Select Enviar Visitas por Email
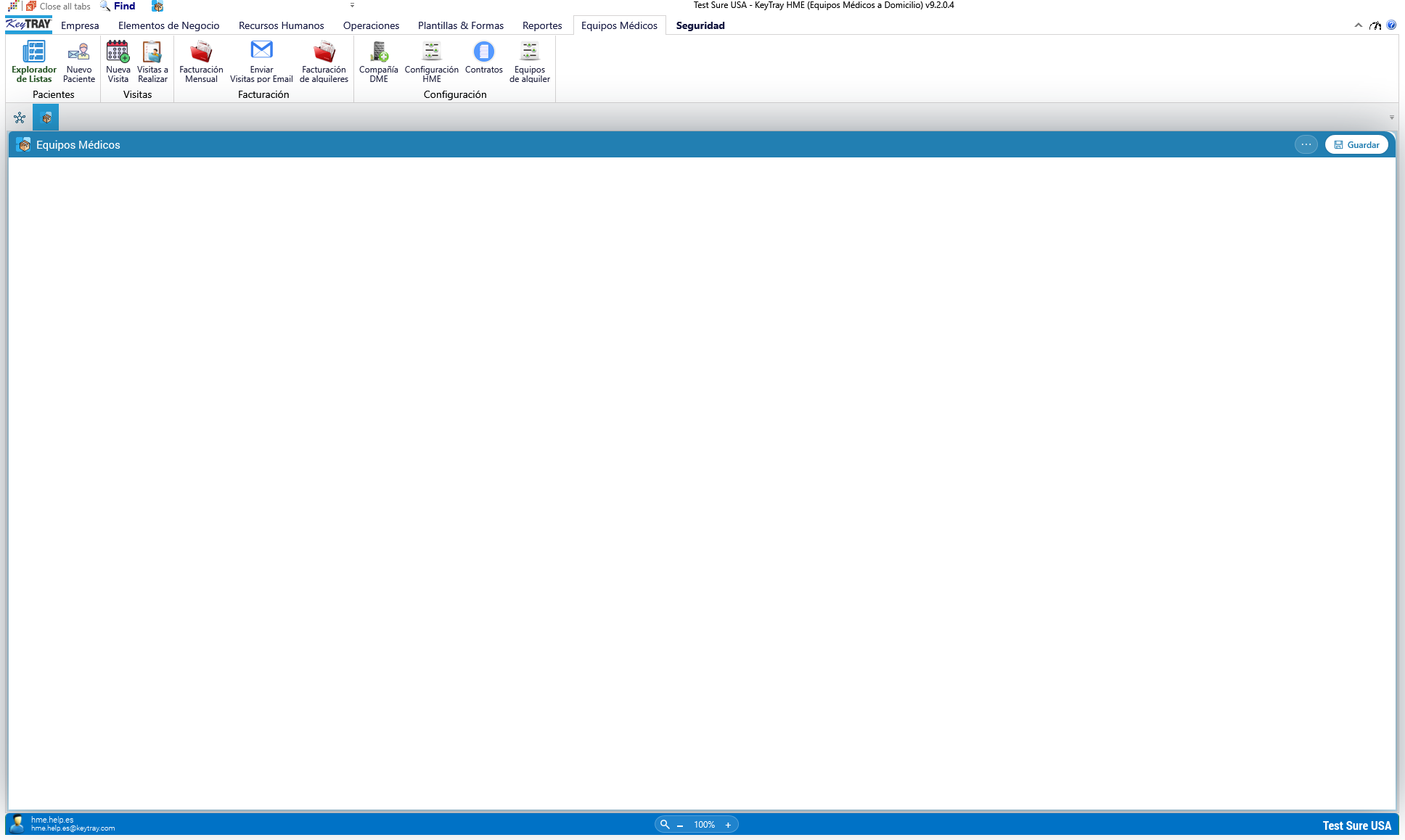The height and width of the screenshot is (840, 1405). point(261,62)
